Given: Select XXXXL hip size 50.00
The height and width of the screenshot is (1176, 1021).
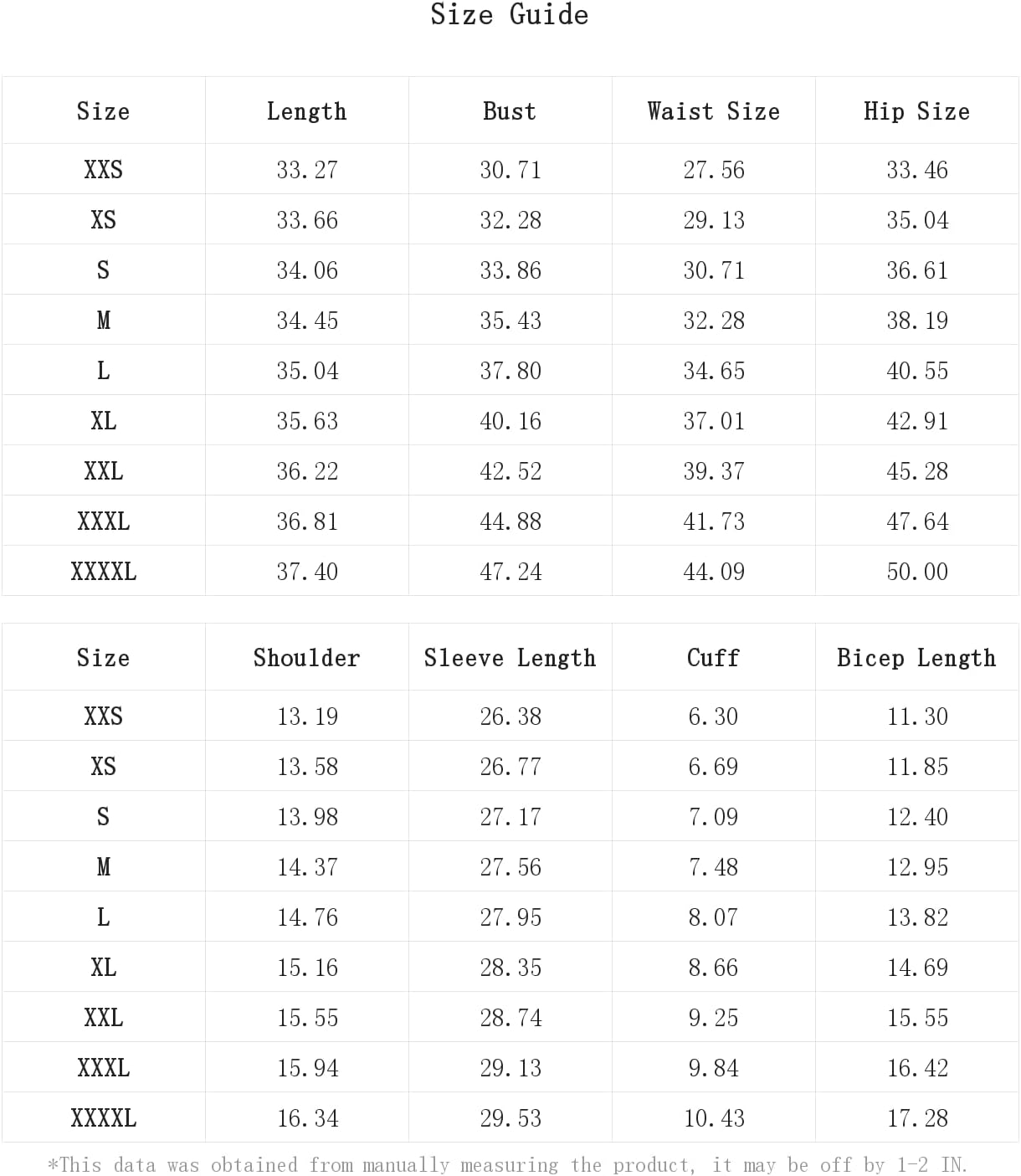Looking at the screenshot, I should click(917, 572).
